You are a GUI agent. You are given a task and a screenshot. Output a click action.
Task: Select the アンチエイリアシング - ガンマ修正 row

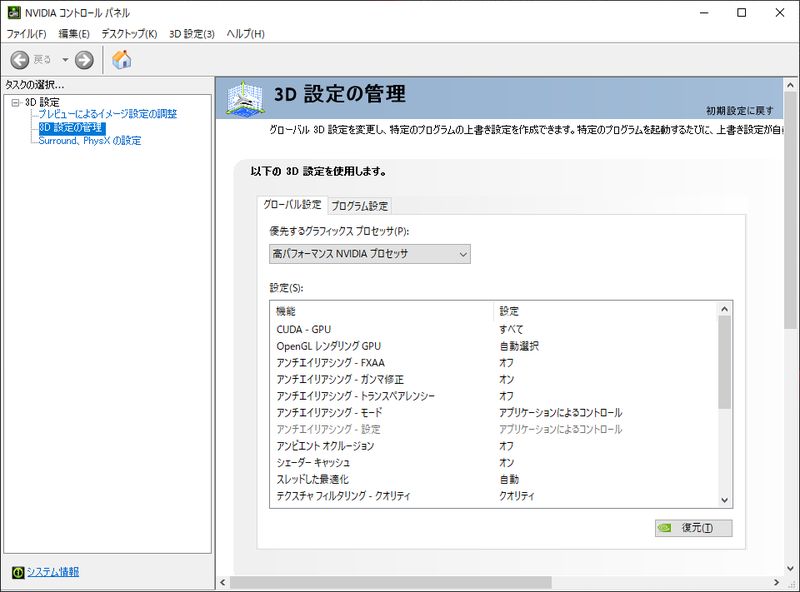(x=494, y=379)
